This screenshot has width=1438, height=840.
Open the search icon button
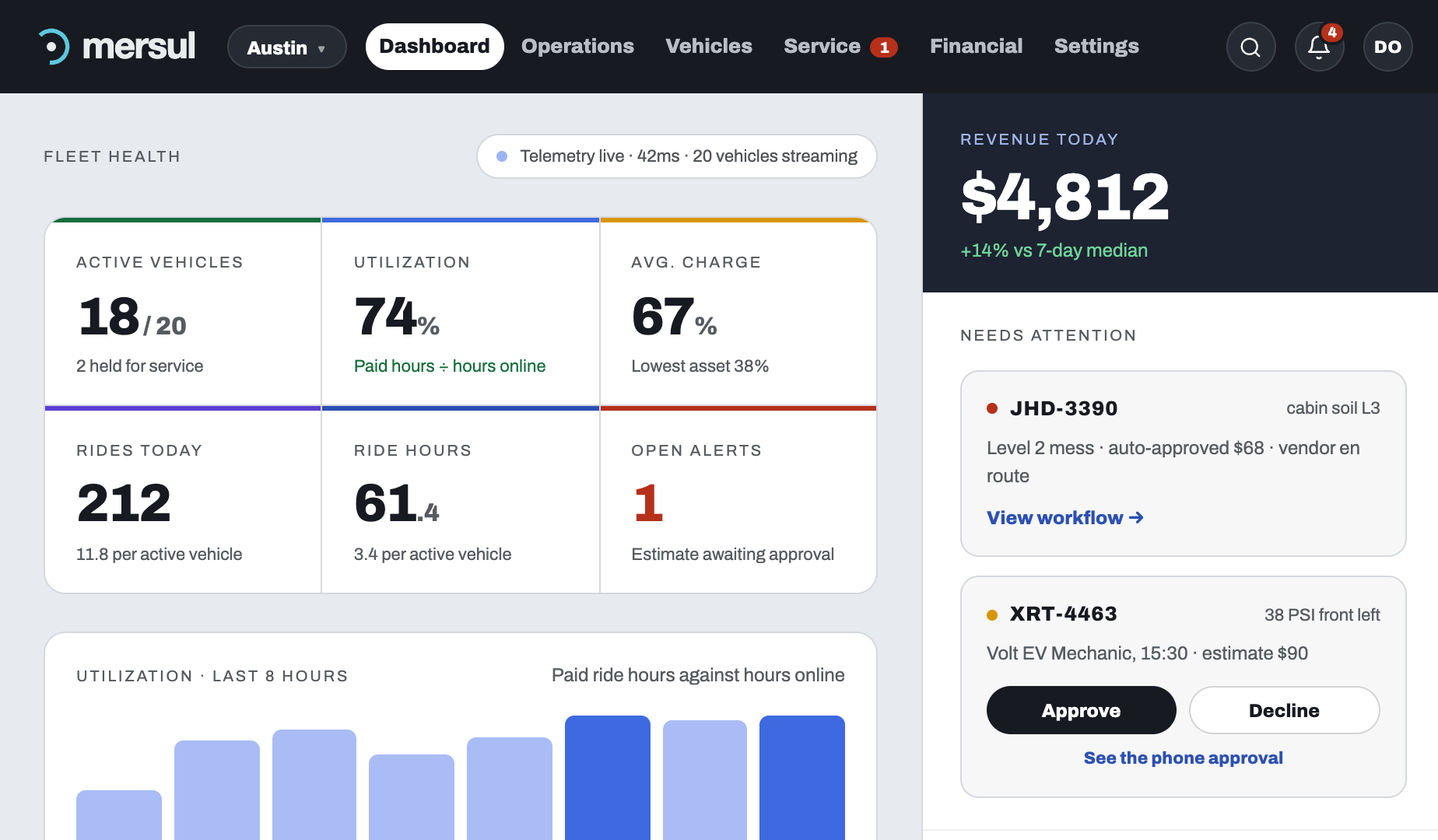click(x=1250, y=47)
